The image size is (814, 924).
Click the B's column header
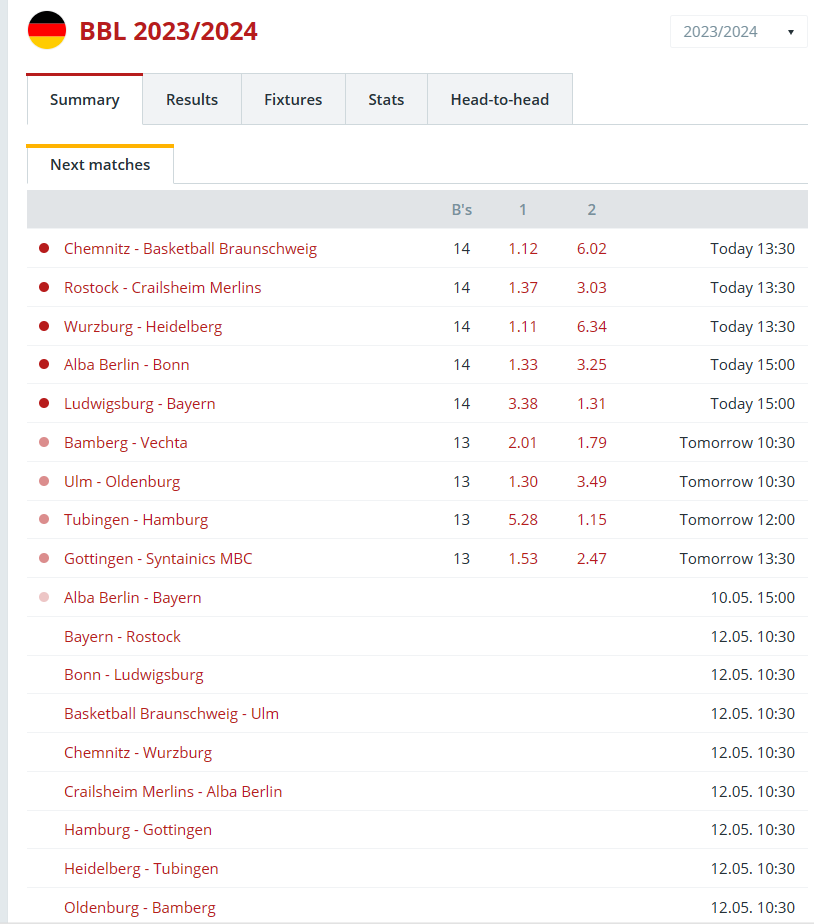coord(462,210)
